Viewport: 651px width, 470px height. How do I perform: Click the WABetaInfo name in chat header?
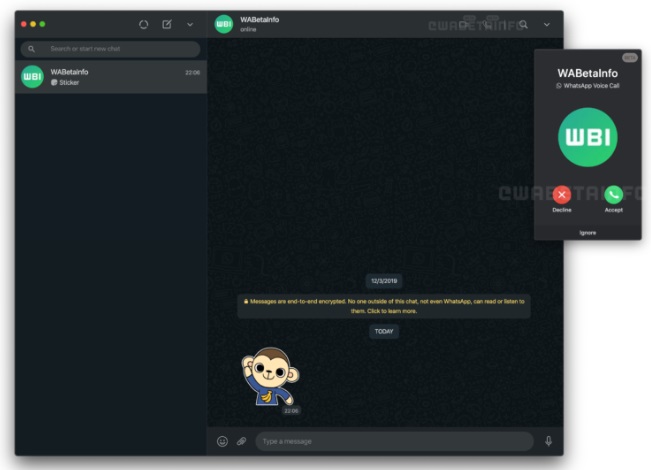coord(259,20)
